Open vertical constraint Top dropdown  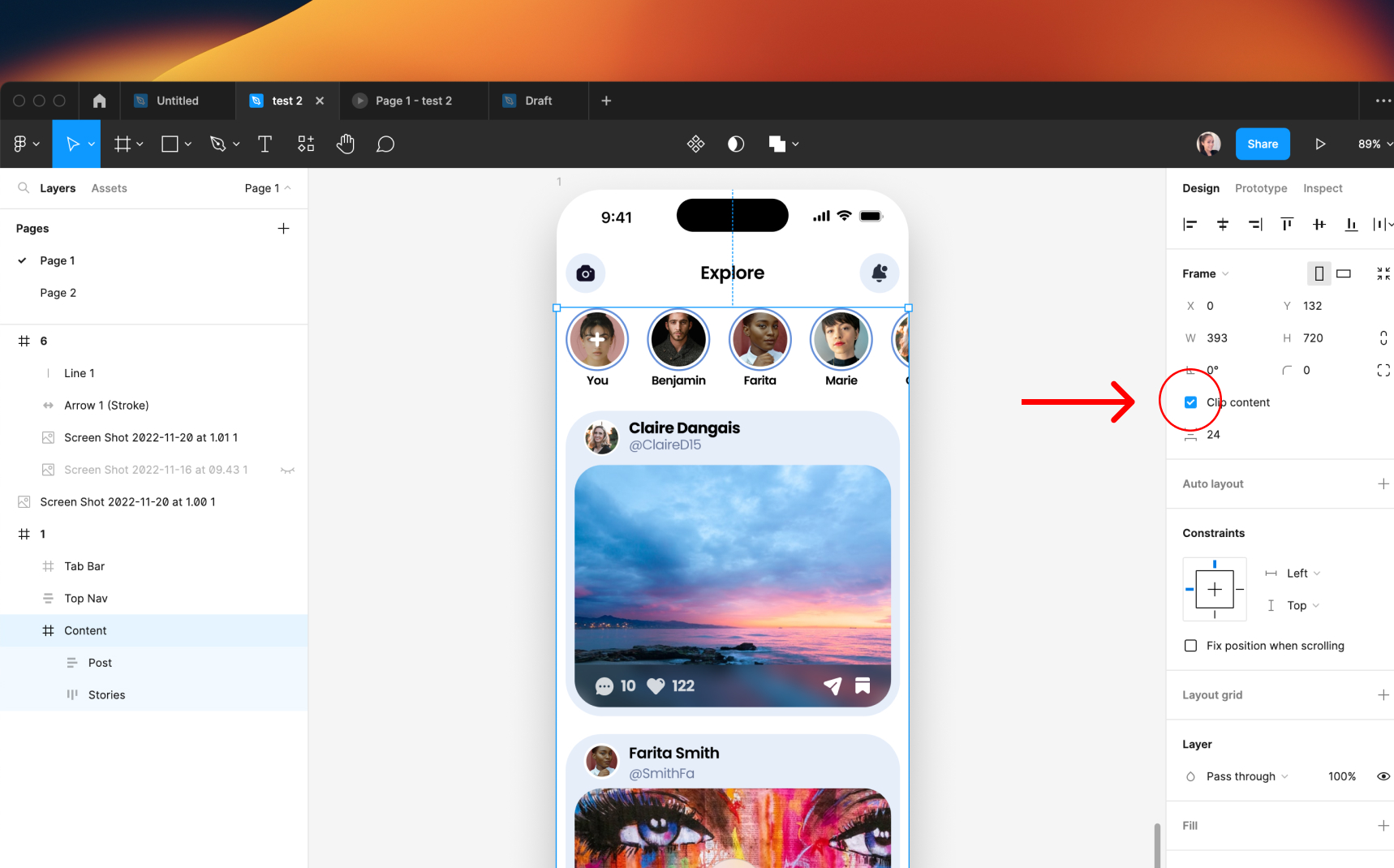point(1303,605)
